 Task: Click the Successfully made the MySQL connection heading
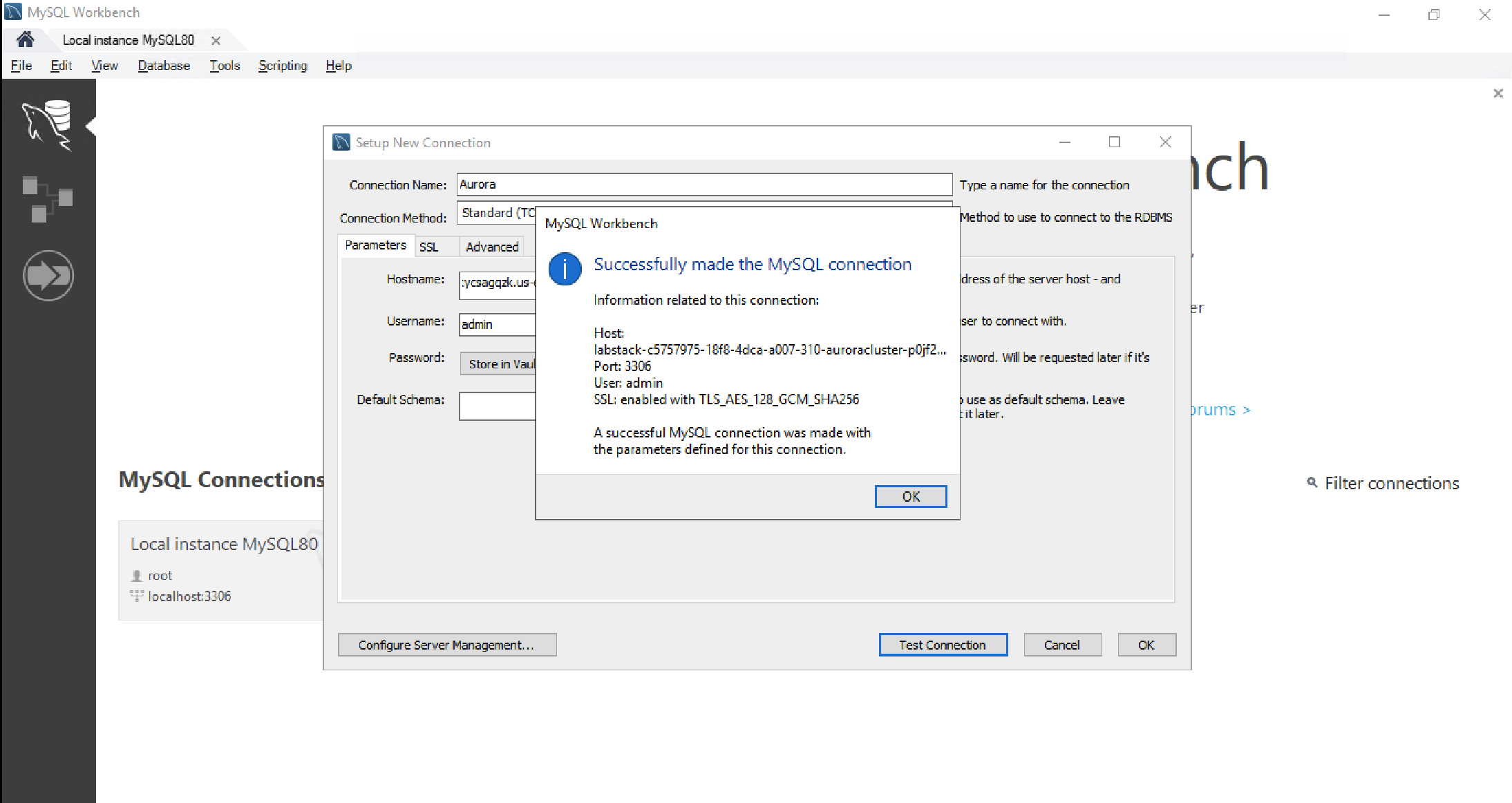(x=753, y=264)
